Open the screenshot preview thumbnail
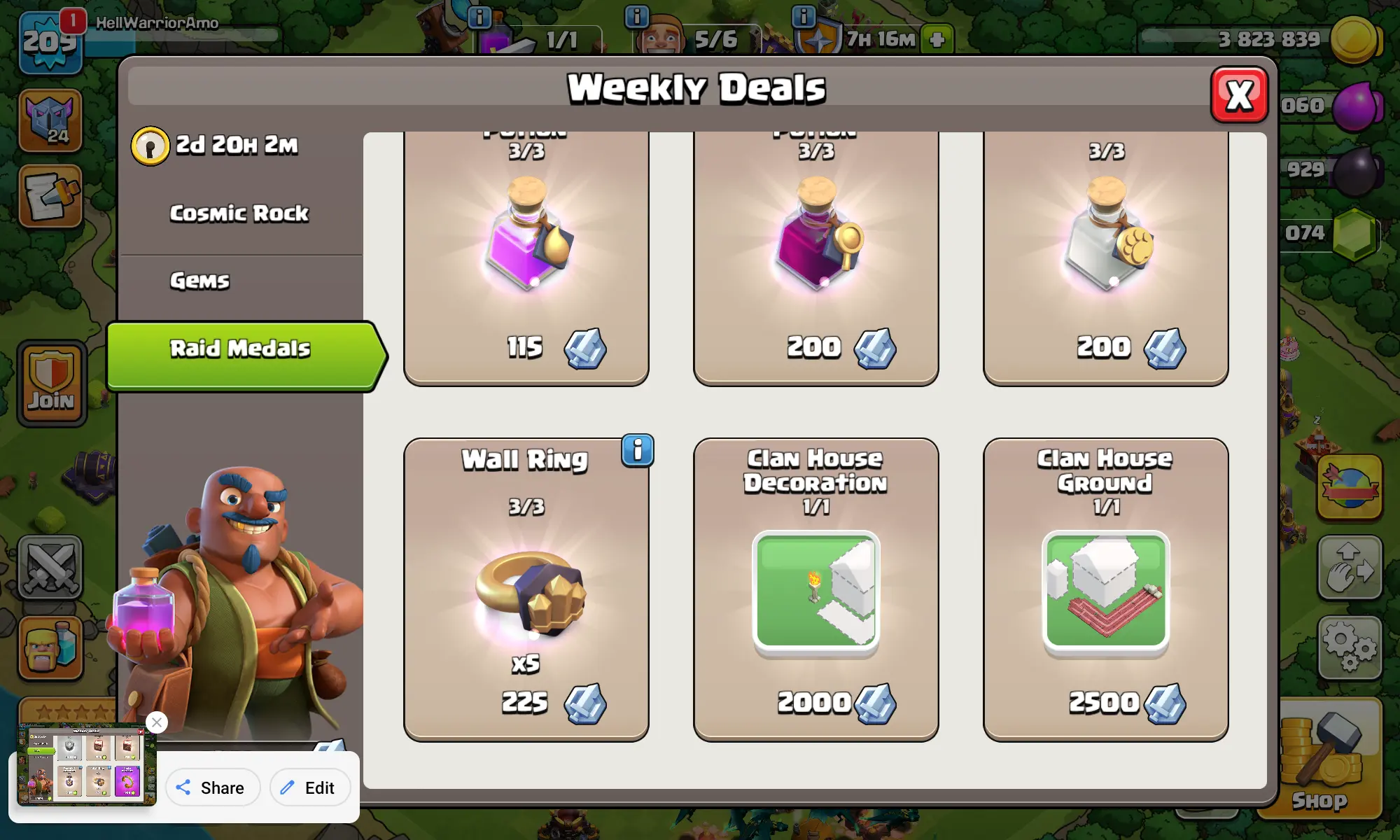The image size is (1400, 840). pos(86,765)
